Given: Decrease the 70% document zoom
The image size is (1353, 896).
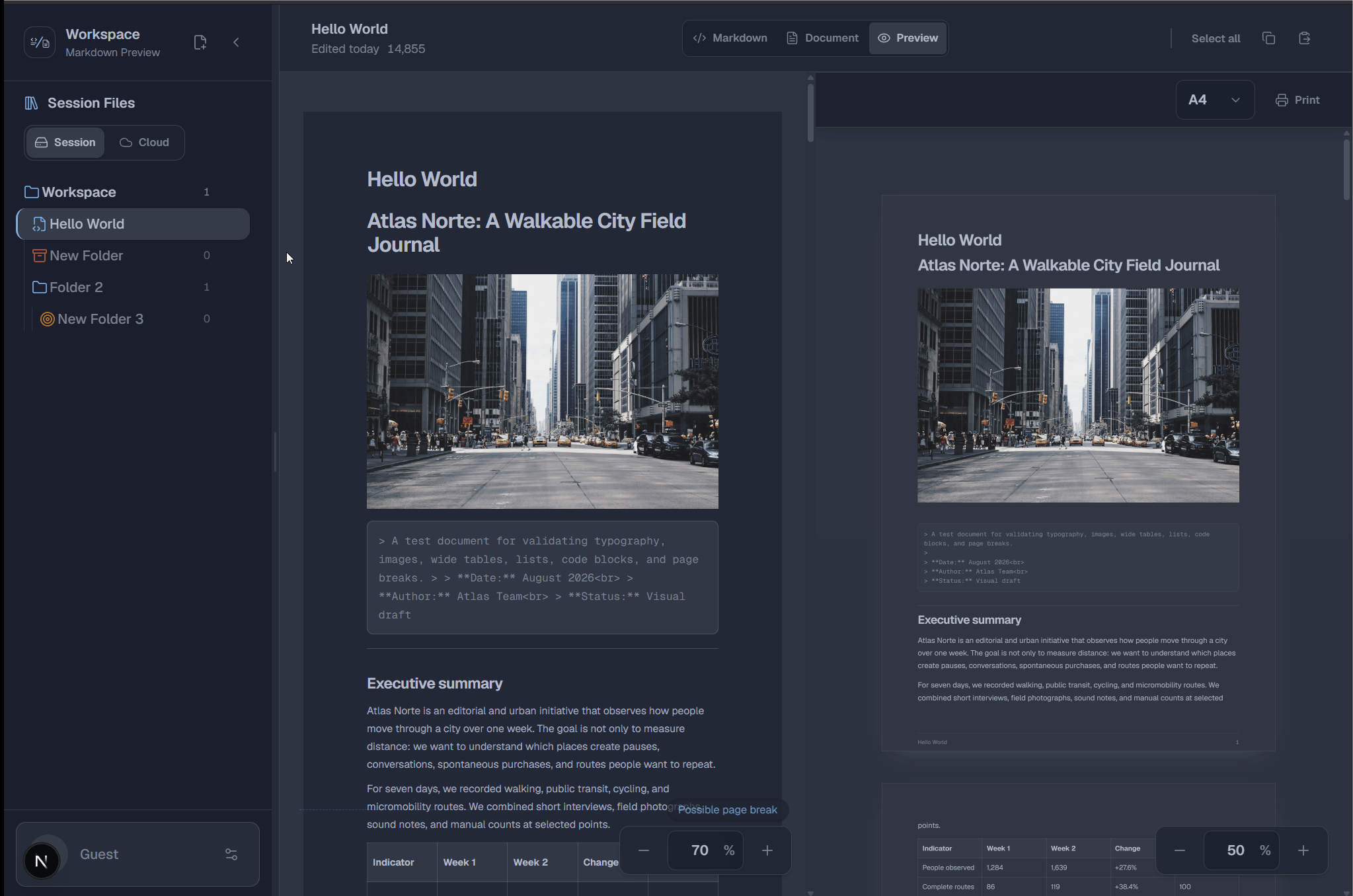Looking at the screenshot, I should tap(644, 850).
